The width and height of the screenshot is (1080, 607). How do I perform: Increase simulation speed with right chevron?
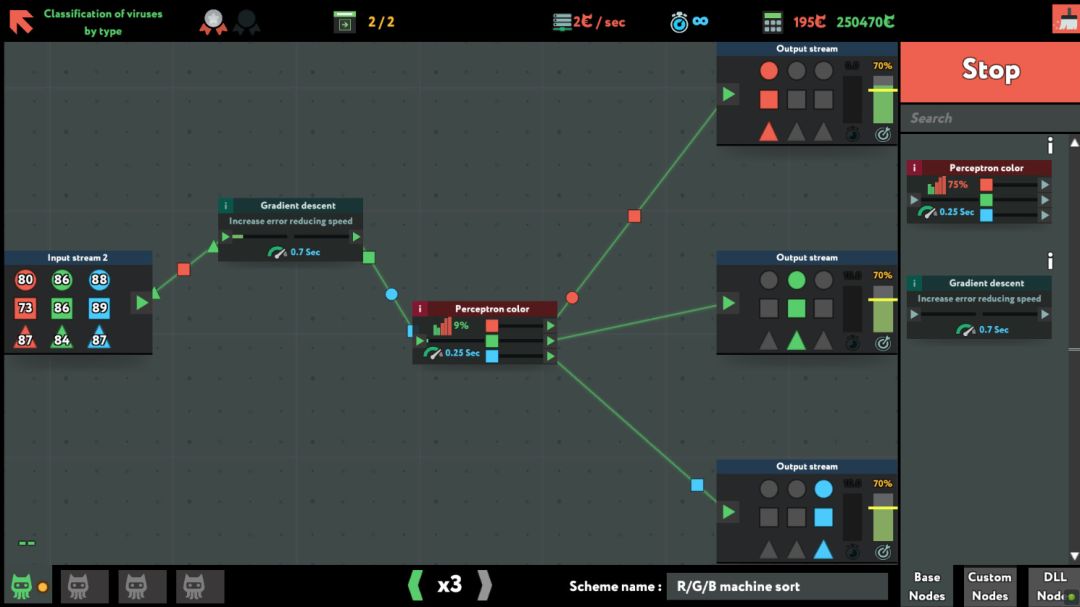[x=485, y=586]
